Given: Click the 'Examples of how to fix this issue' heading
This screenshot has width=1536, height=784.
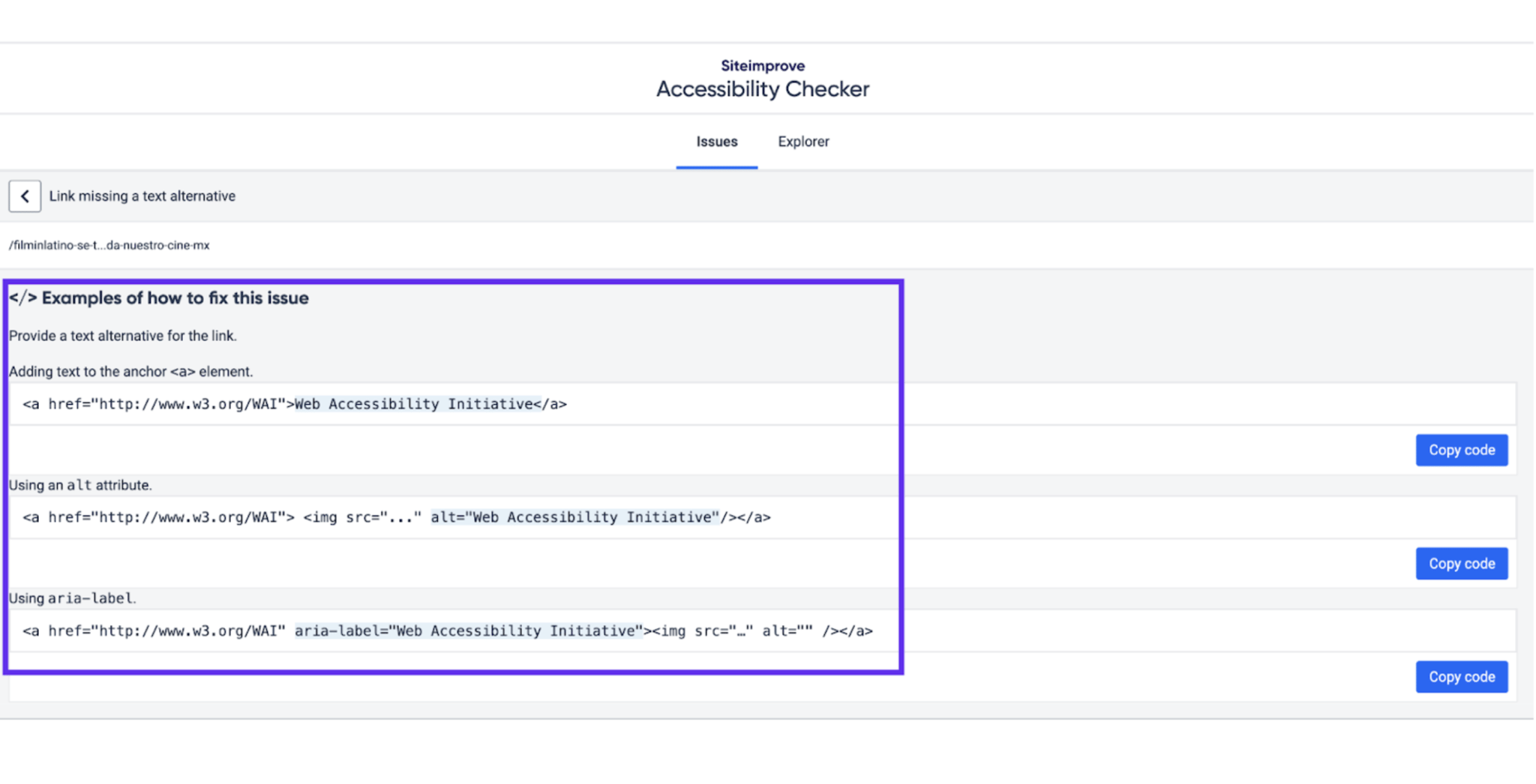Looking at the screenshot, I should (x=159, y=298).
